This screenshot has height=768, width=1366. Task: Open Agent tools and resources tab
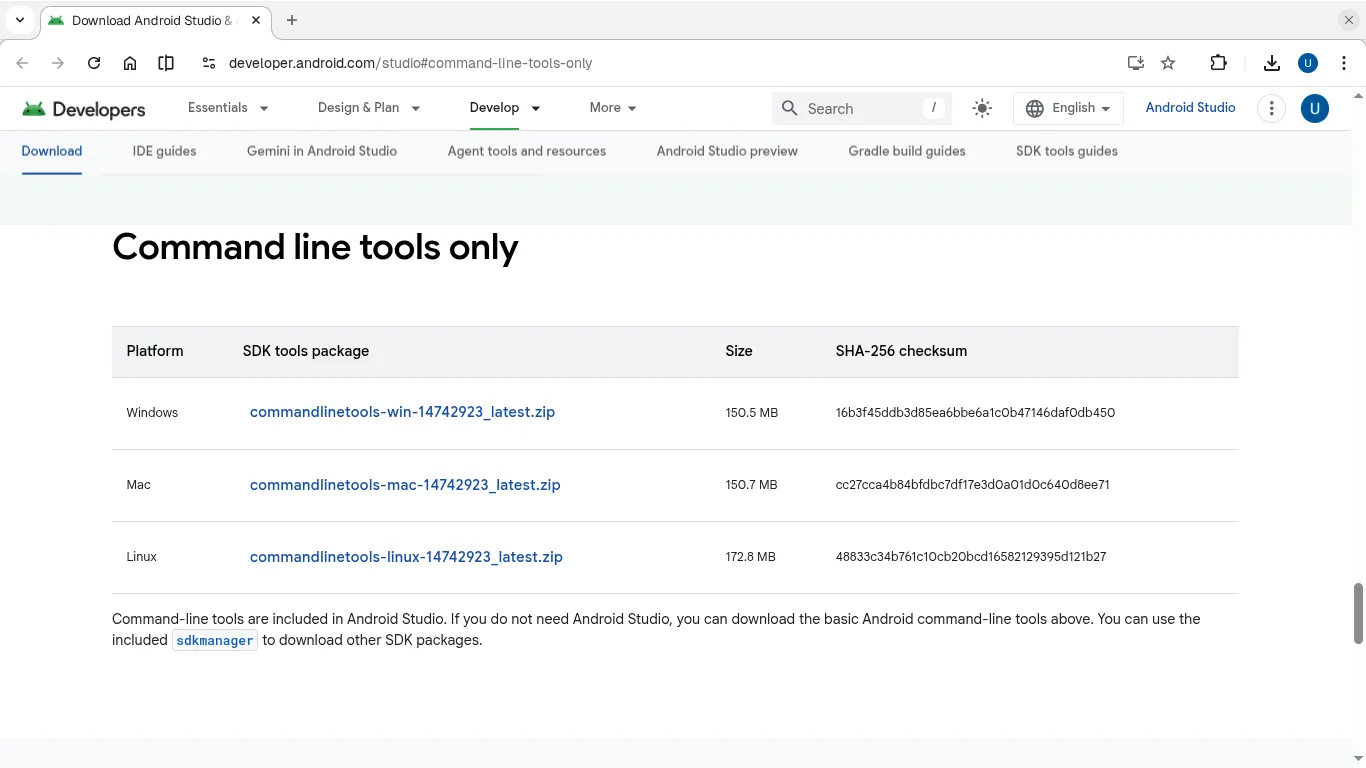(x=527, y=151)
